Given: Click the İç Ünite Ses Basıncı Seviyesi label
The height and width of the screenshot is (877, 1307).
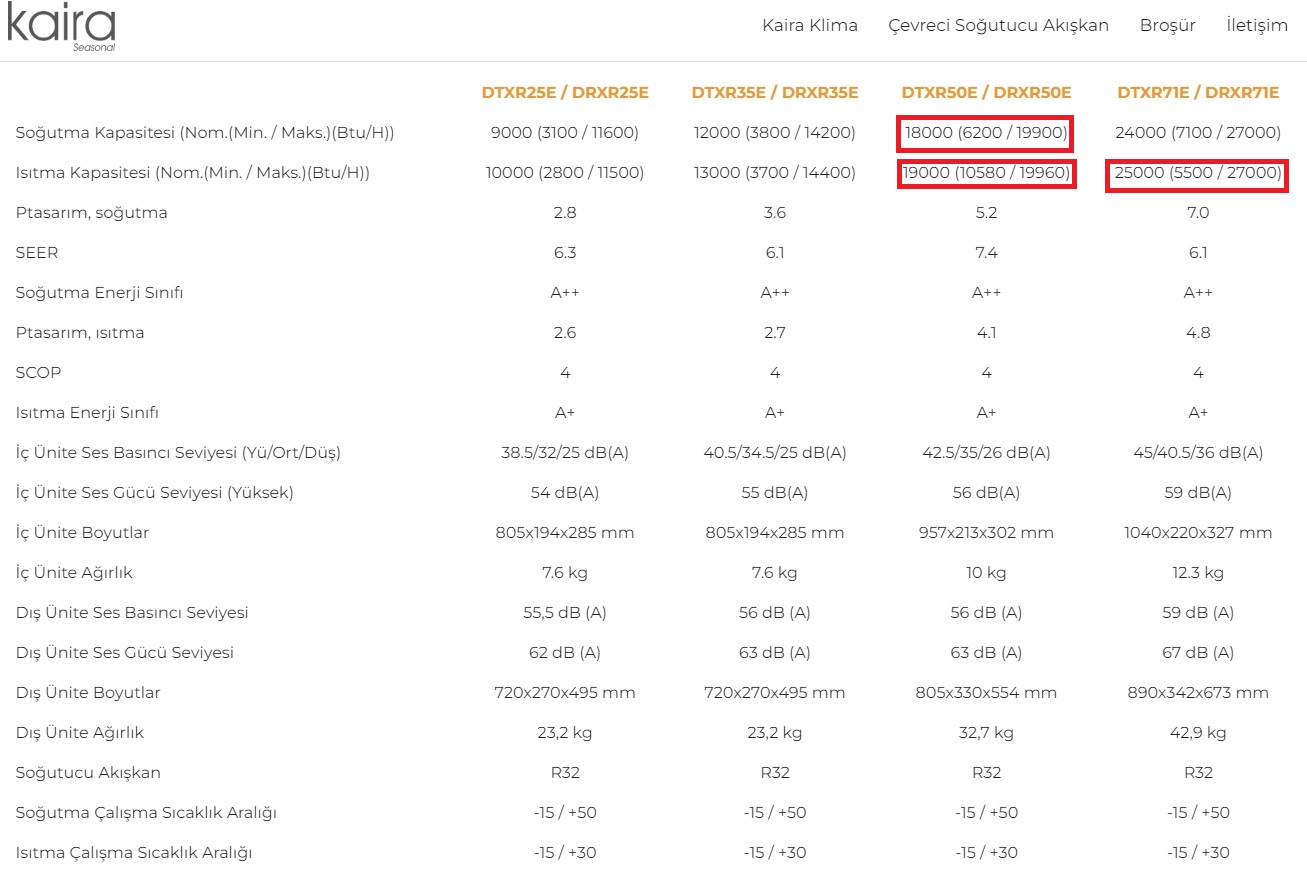Looking at the screenshot, I should (x=178, y=453).
